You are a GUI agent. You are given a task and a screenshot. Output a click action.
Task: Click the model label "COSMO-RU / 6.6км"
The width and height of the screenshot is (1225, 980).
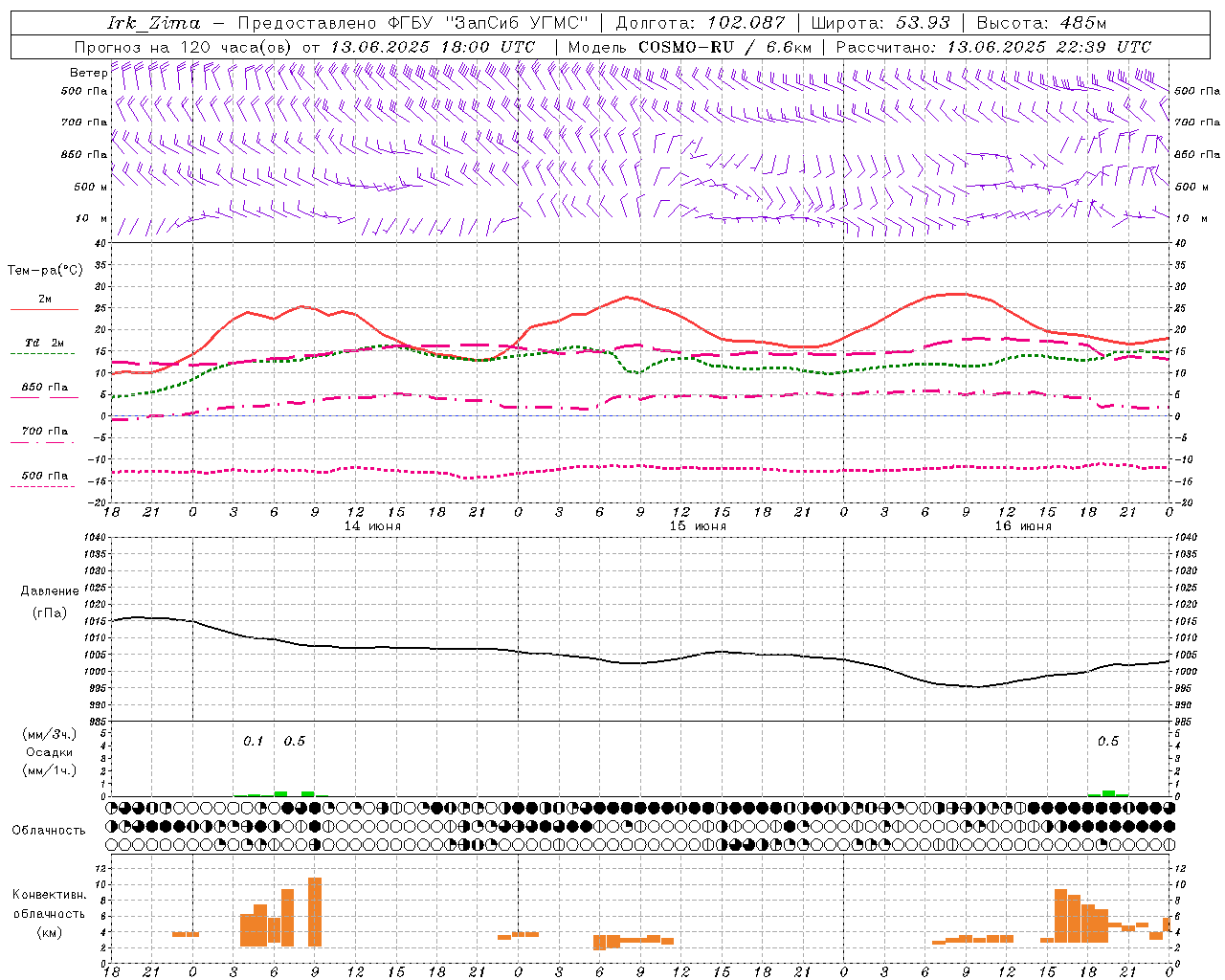coord(724,47)
